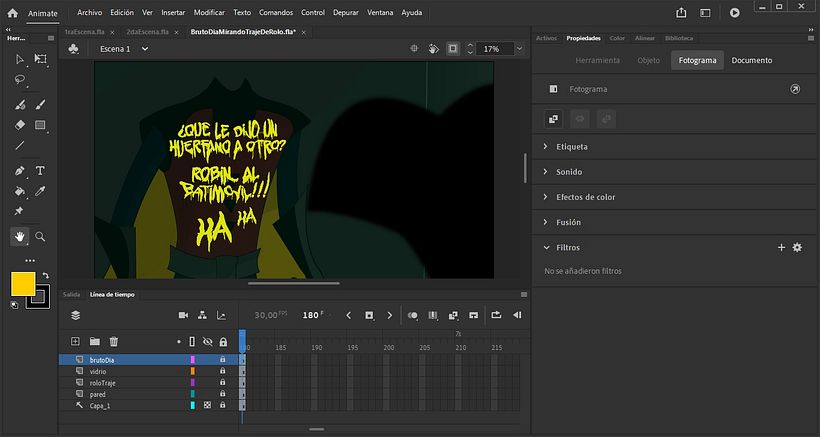Click frame 200 on the timeline ruler
The height and width of the screenshot is (437, 820).
(x=389, y=348)
